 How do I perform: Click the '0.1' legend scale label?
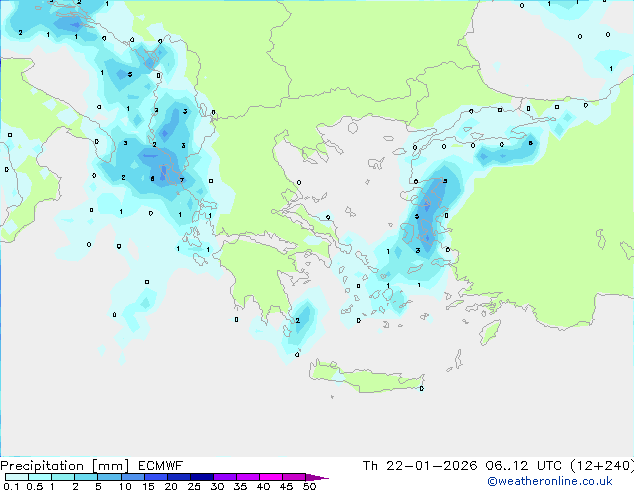point(11,486)
